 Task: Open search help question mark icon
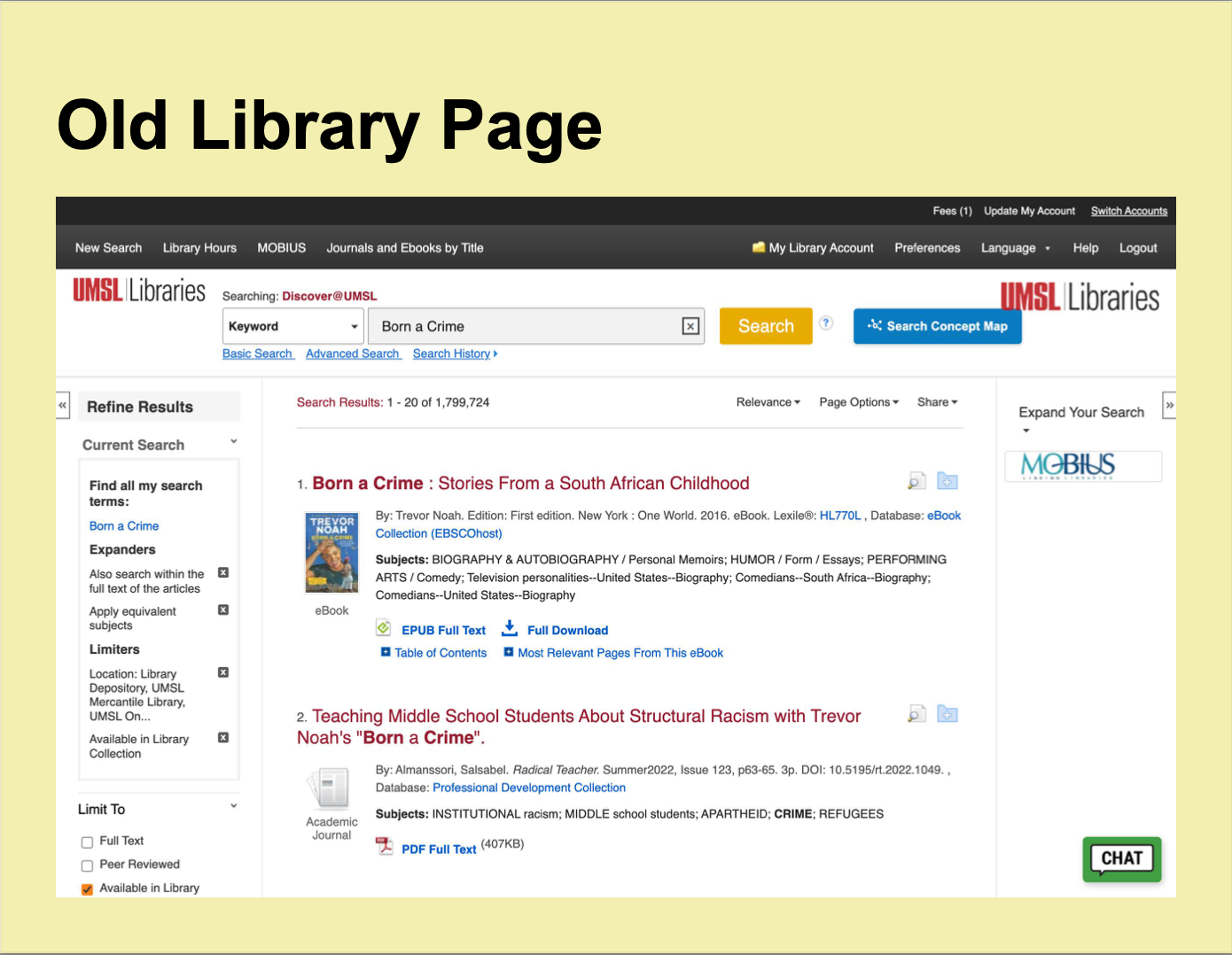coord(826,323)
